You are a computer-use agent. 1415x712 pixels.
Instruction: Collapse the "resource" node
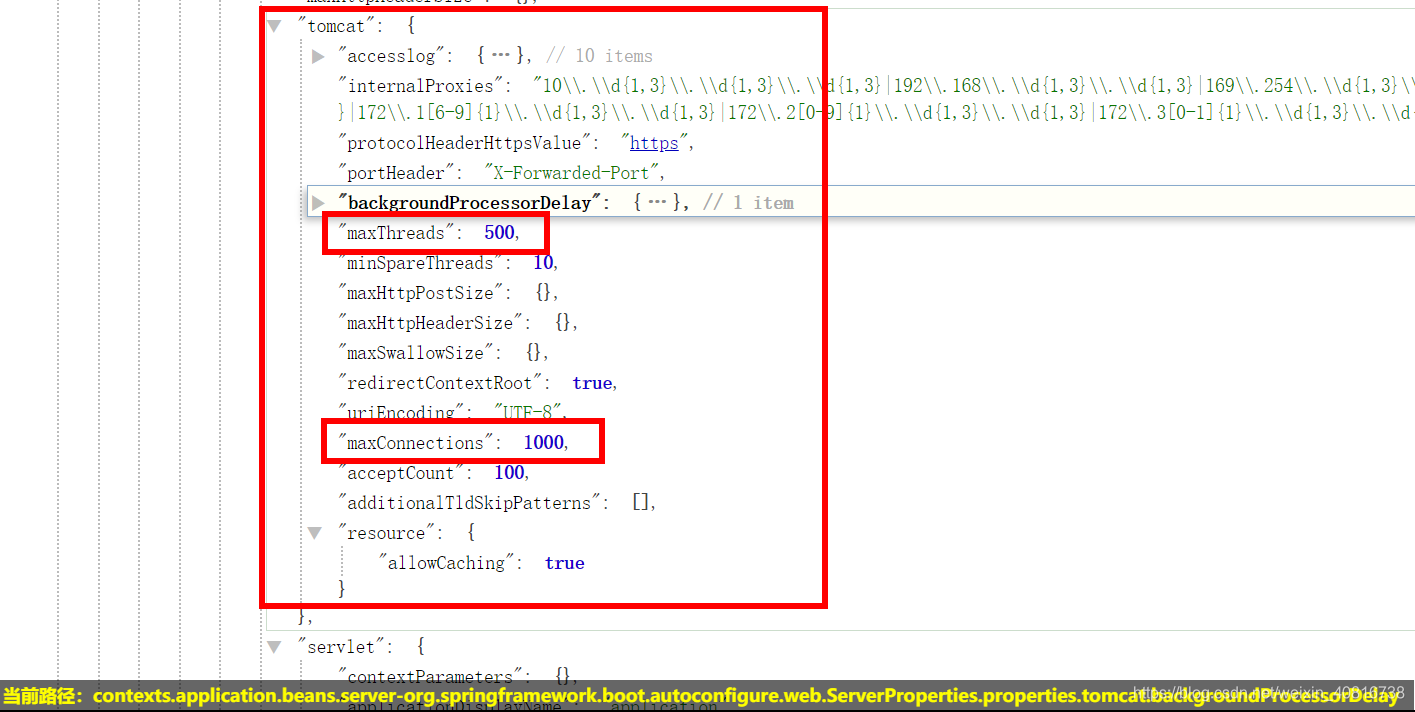(315, 533)
